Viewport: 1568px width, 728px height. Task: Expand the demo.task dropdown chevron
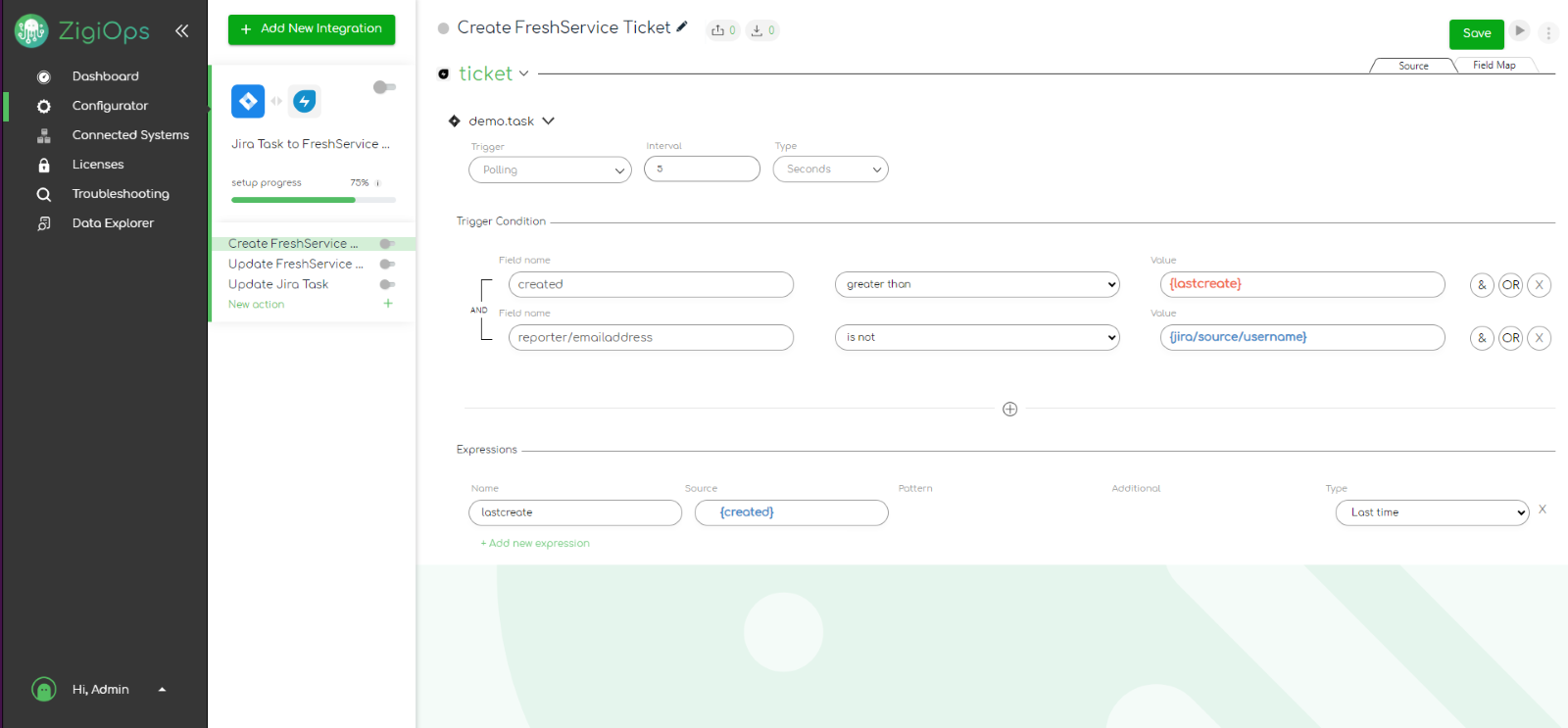click(549, 121)
